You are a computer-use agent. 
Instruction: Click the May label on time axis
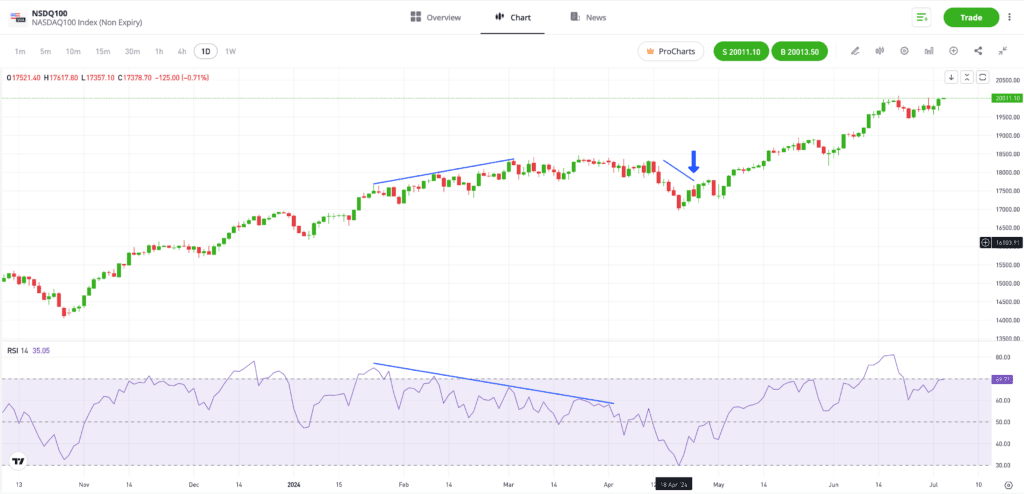pyautogui.click(x=719, y=486)
